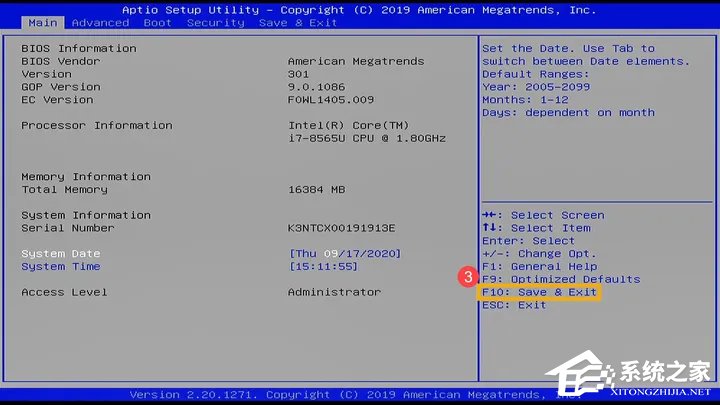Image resolution: width=720 pixels, height=405 pixels.
Task: Open the Security tab
Action: 215,22
